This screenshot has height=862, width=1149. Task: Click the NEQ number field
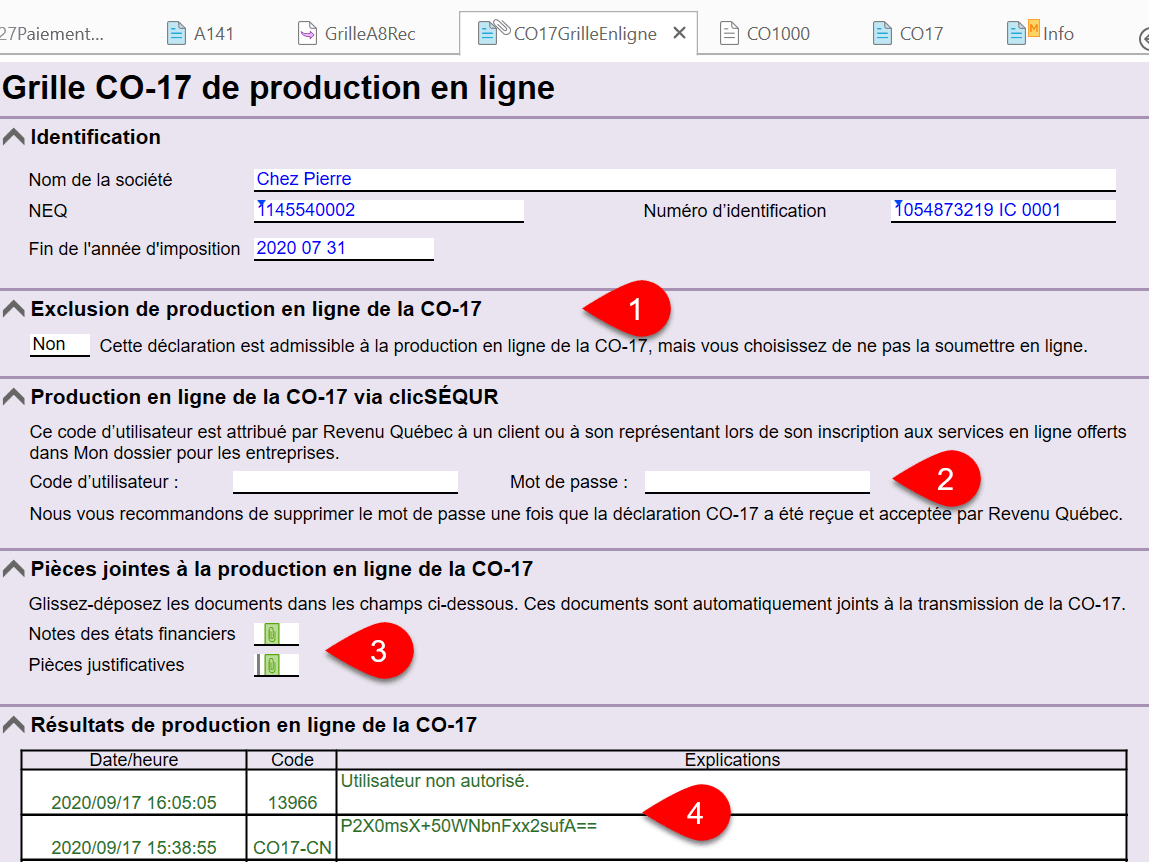pos(388,210)
